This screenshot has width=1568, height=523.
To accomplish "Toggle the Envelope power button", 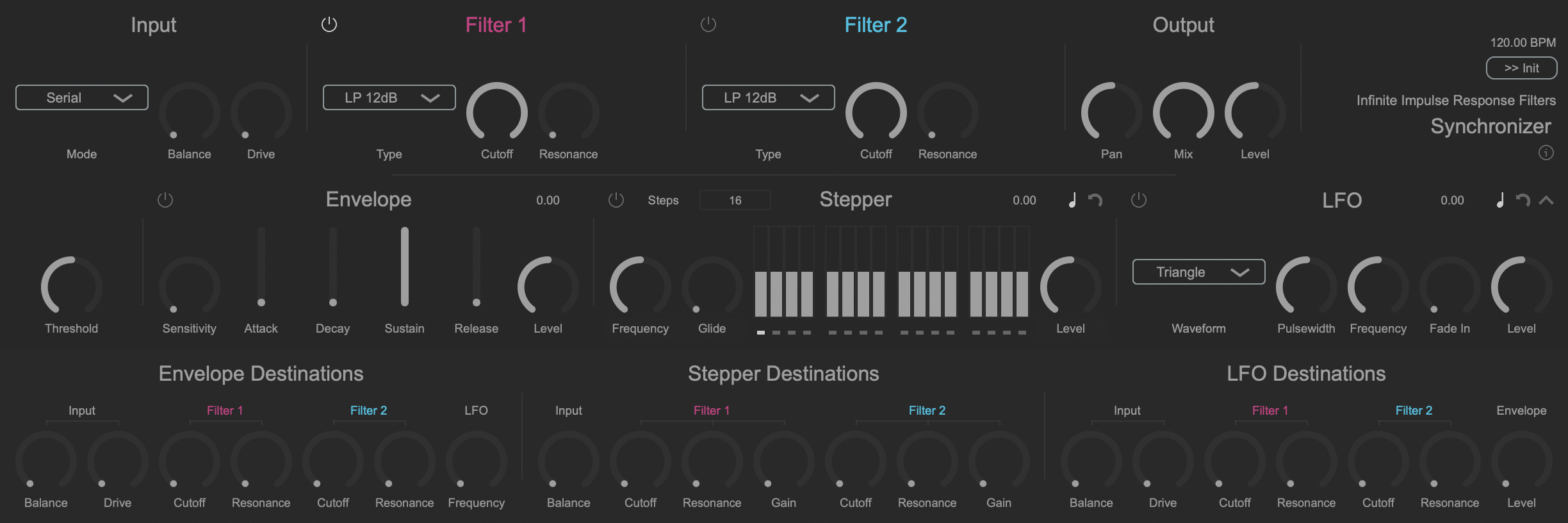I will pos(165,200).
